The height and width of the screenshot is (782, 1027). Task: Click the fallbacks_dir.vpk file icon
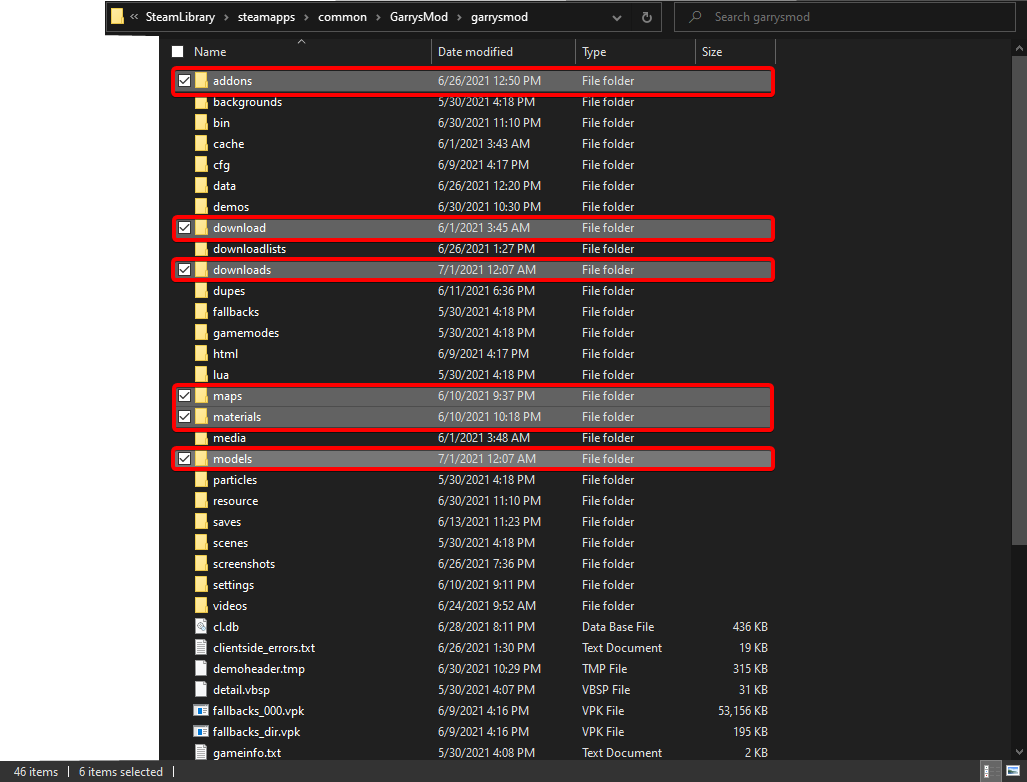click(x=202, y=731)
